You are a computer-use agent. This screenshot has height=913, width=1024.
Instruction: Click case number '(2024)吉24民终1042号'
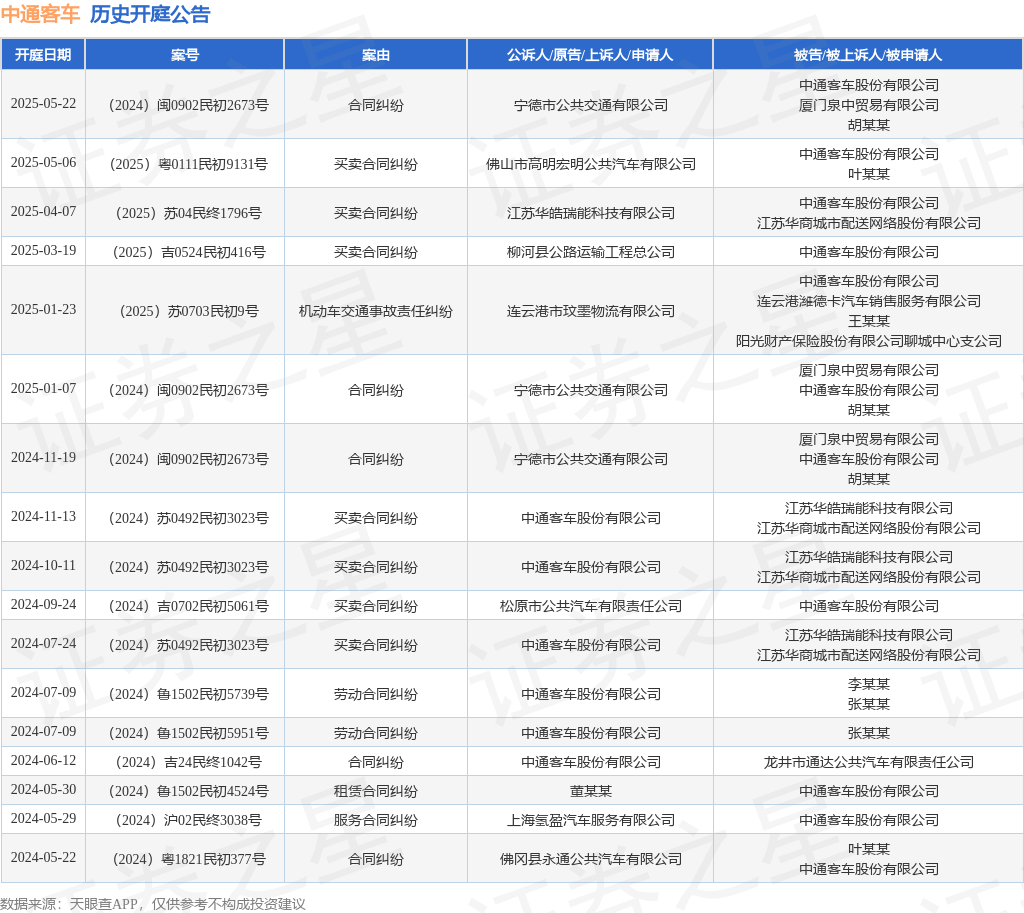[188, 762]
